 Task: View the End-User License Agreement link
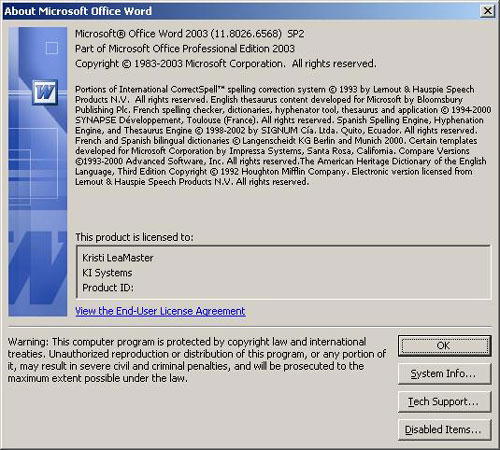pyautogui.click(x=160, y=311)
